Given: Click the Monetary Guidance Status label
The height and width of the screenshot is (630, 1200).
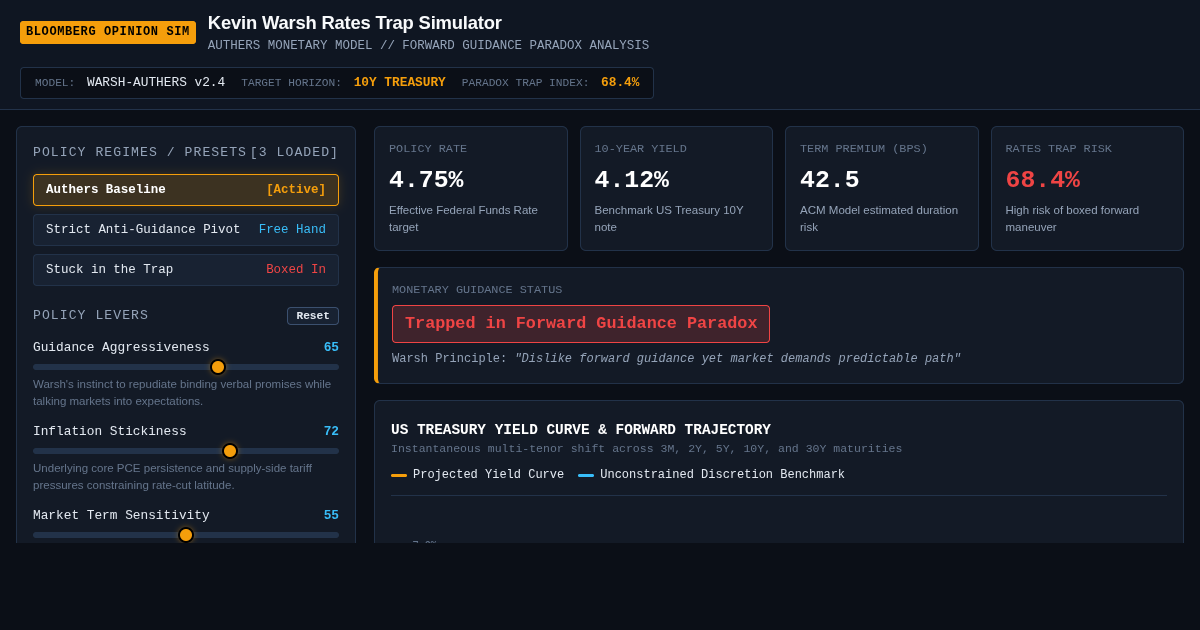Looking at the screenshot, I should pyautogui.click(x=477, y=290).
